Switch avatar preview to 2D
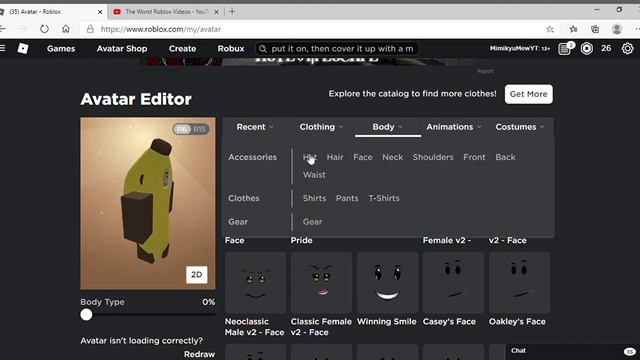The height and width of the screenshot is (360, 640). pyautogui.click(x=196, y=275)
